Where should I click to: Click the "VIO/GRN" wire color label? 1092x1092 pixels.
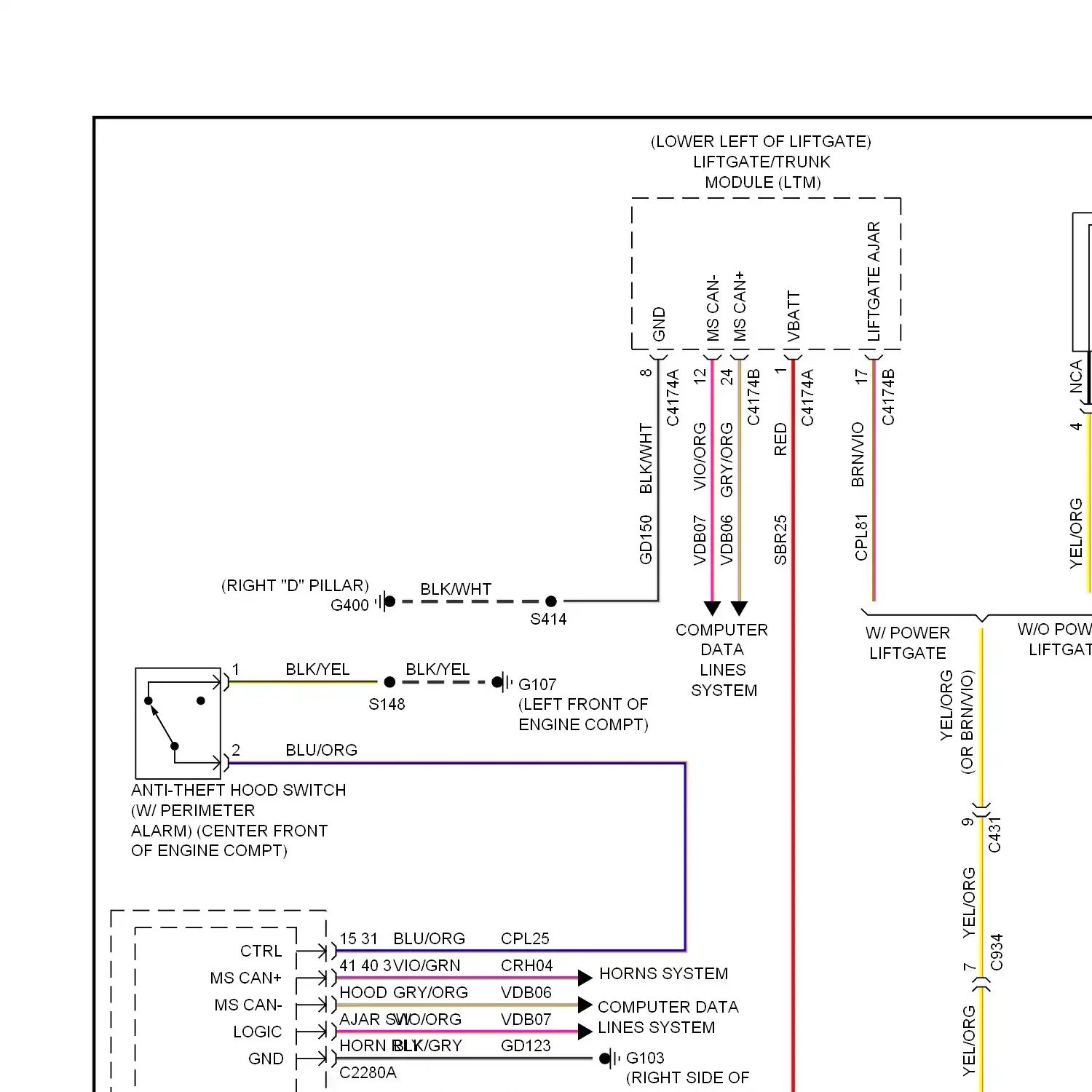427,965
